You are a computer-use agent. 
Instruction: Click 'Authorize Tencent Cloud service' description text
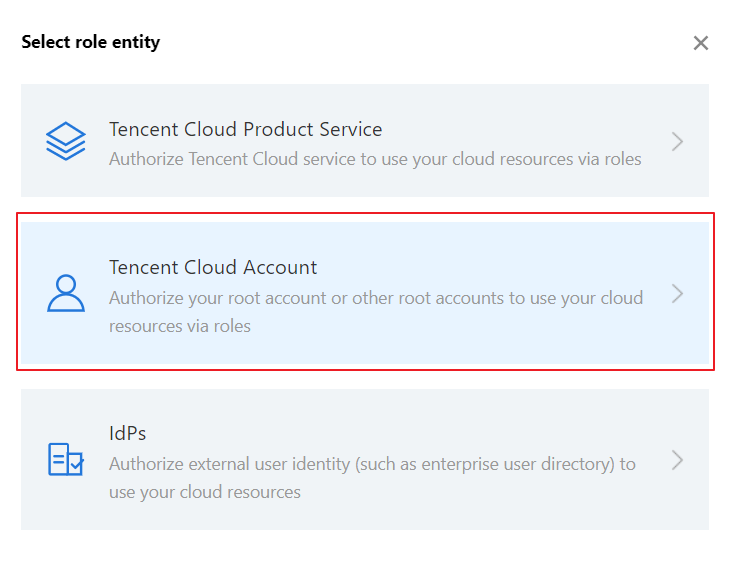[x=375, y=159]
